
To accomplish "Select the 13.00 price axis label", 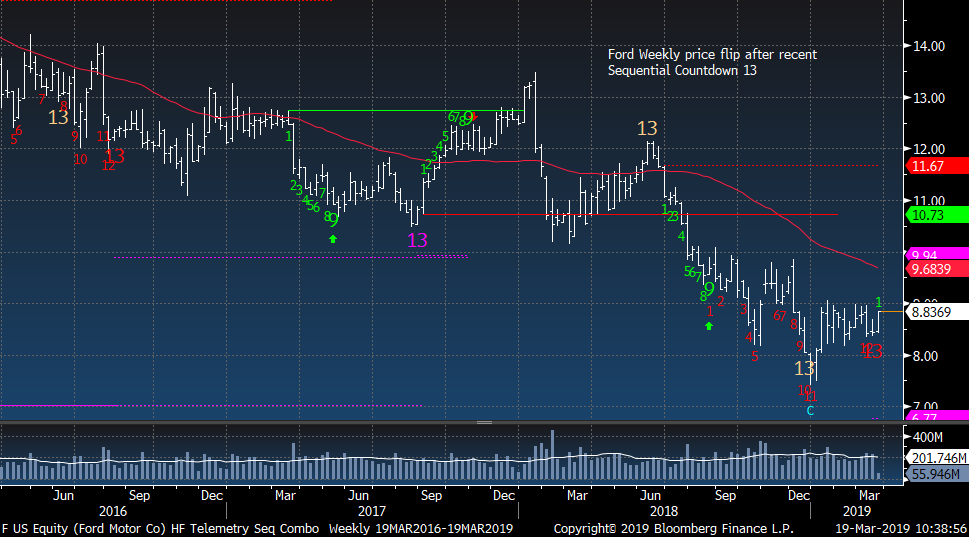I will tap(929, 98).
